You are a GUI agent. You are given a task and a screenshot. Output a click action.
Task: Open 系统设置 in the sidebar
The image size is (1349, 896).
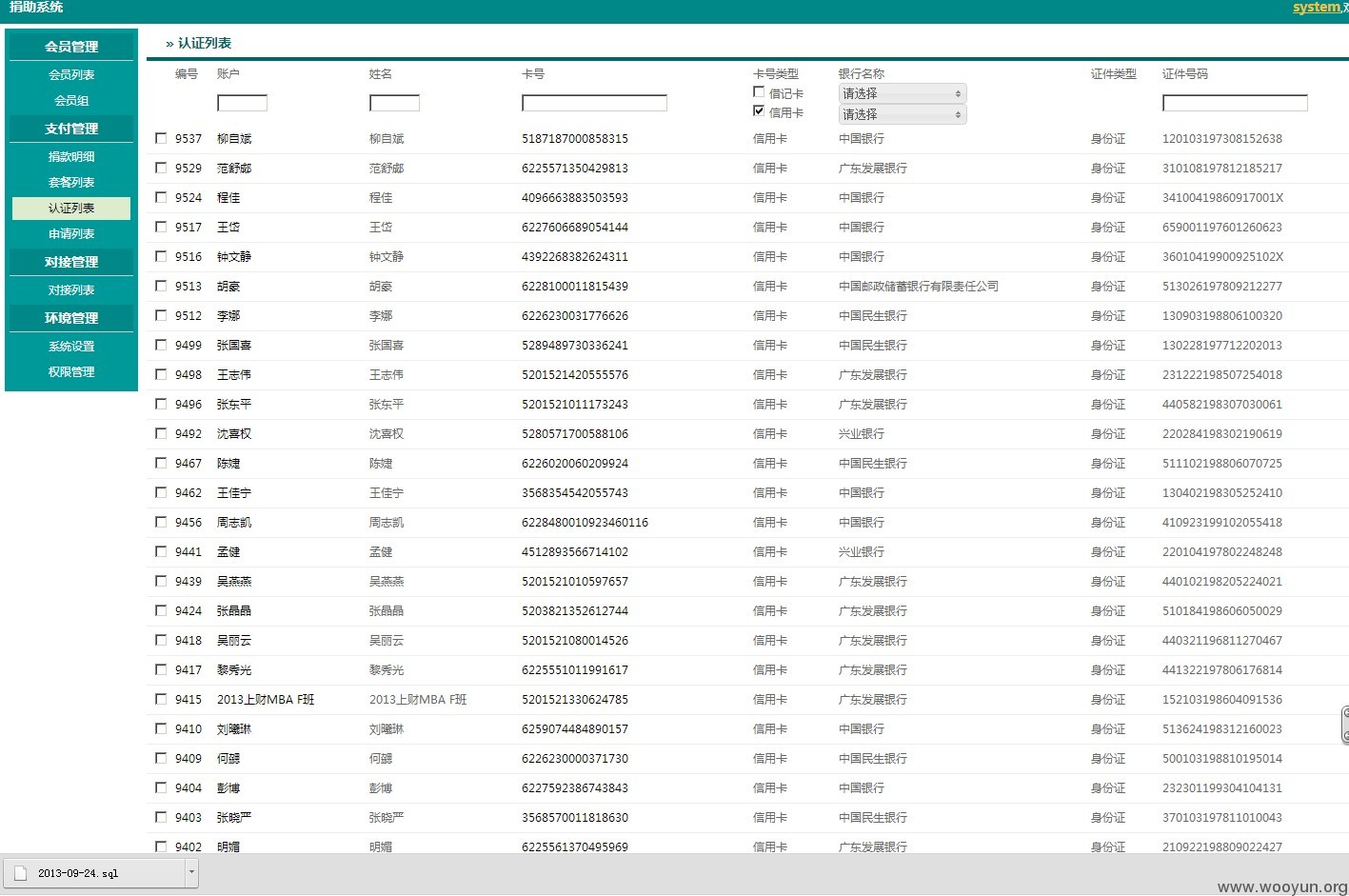71,346
